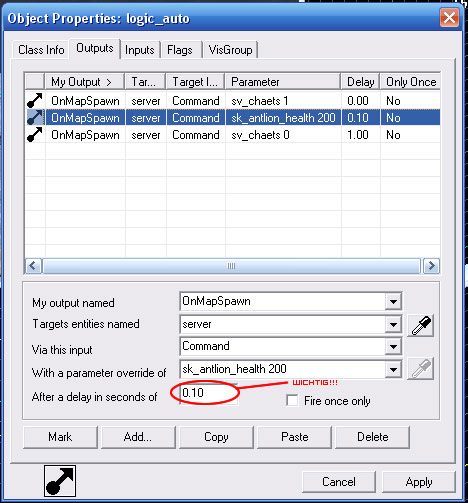Click the horizontal scrollbar thumb
The height and width of the screenshot is (503, 468).
tap(231, 266)
